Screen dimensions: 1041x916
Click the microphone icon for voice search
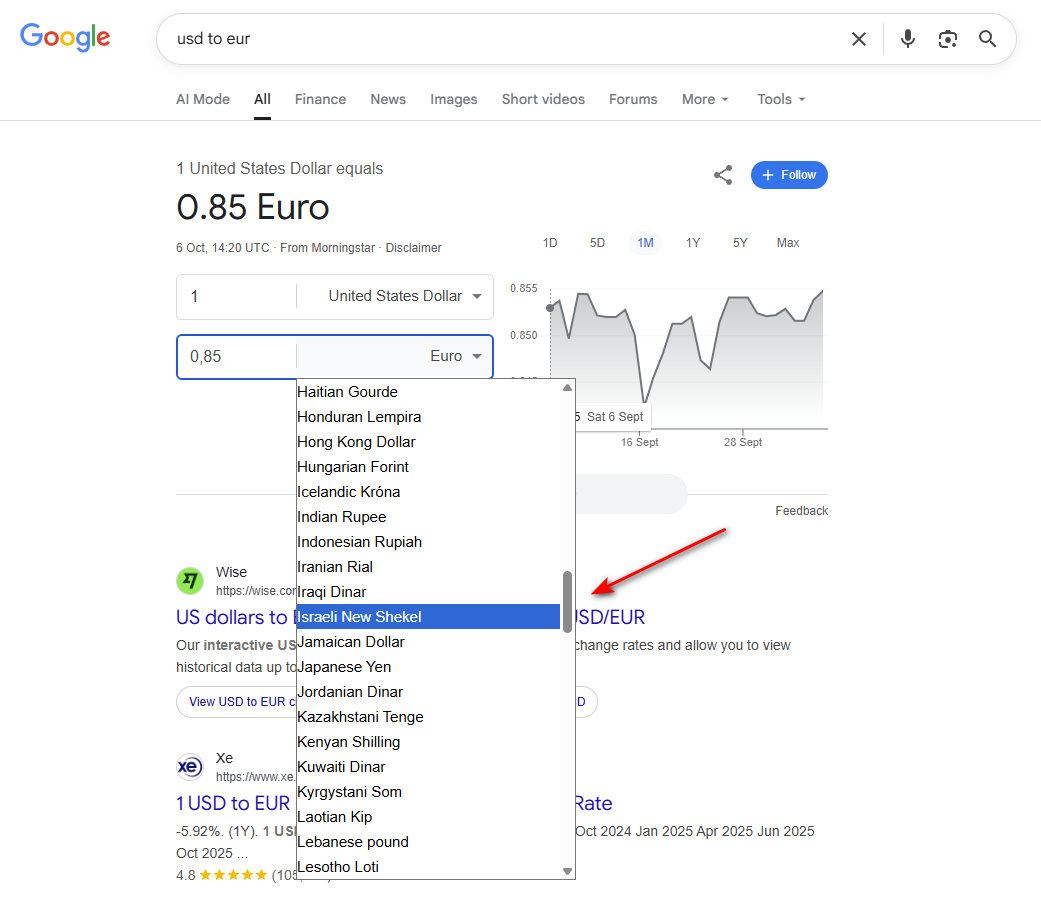coord(907,38)
